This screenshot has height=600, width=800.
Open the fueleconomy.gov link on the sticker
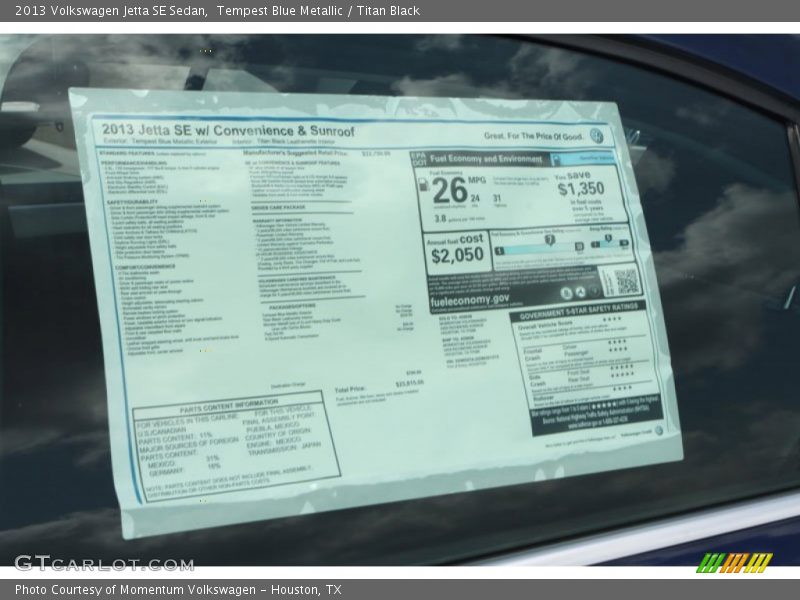(x=470, y=299)
